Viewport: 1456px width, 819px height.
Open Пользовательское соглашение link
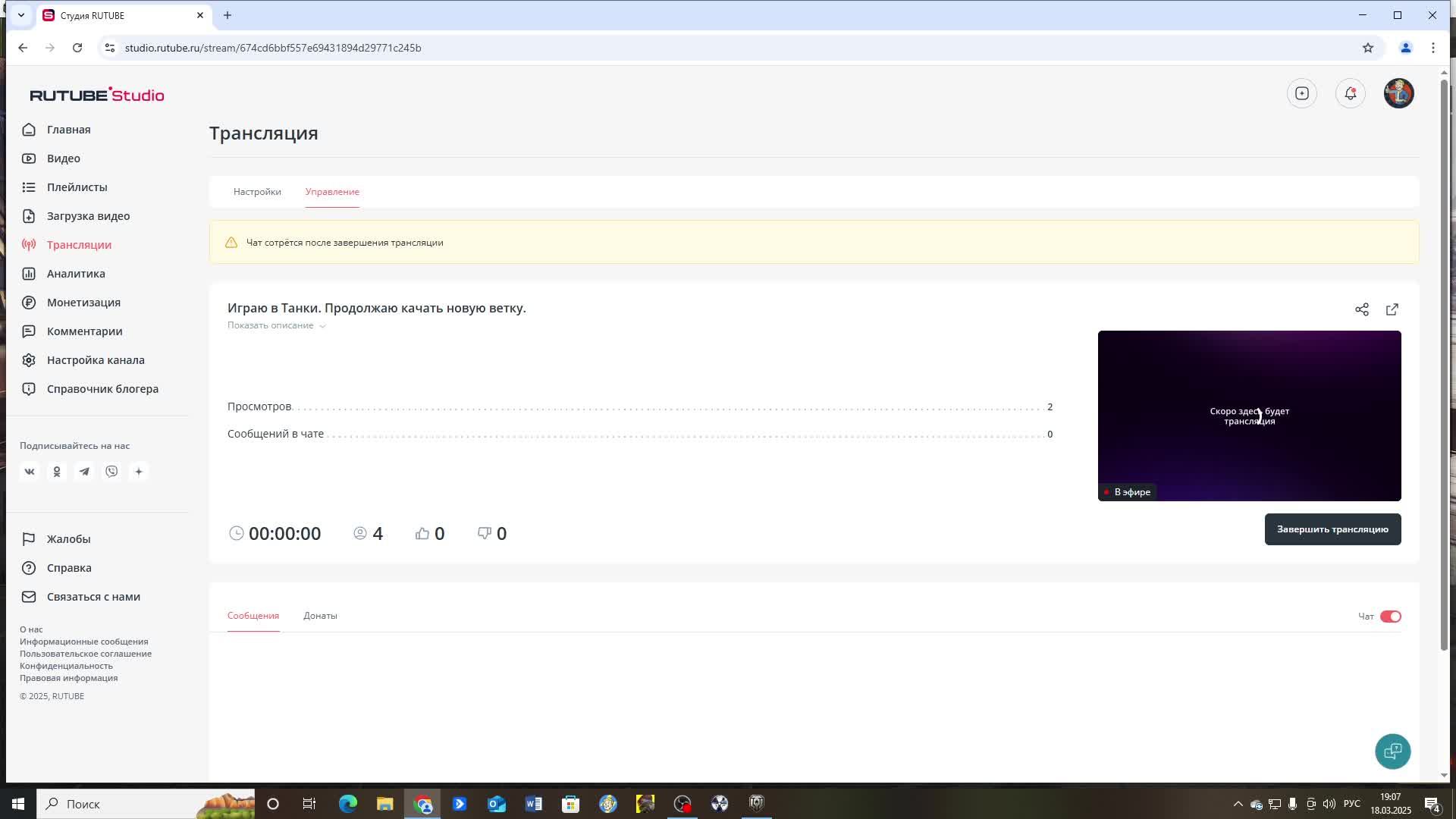[86, 654]
